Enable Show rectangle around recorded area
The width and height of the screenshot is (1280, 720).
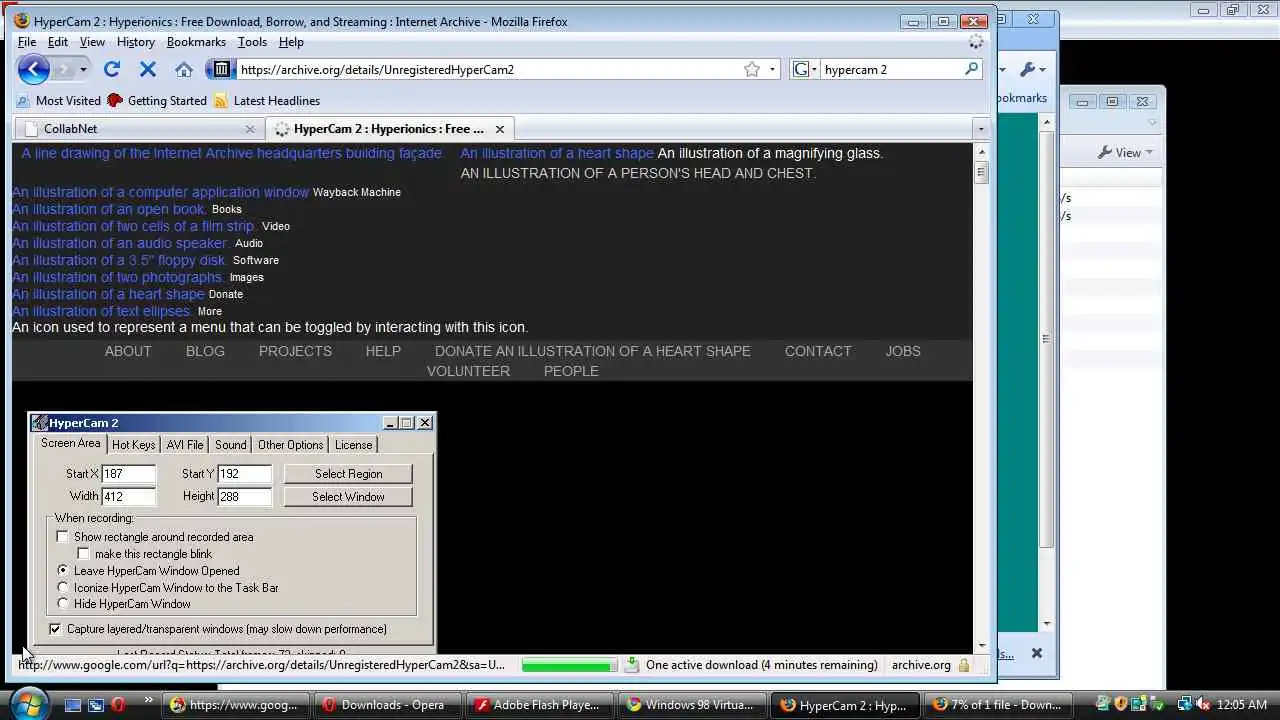pos(63,537)
